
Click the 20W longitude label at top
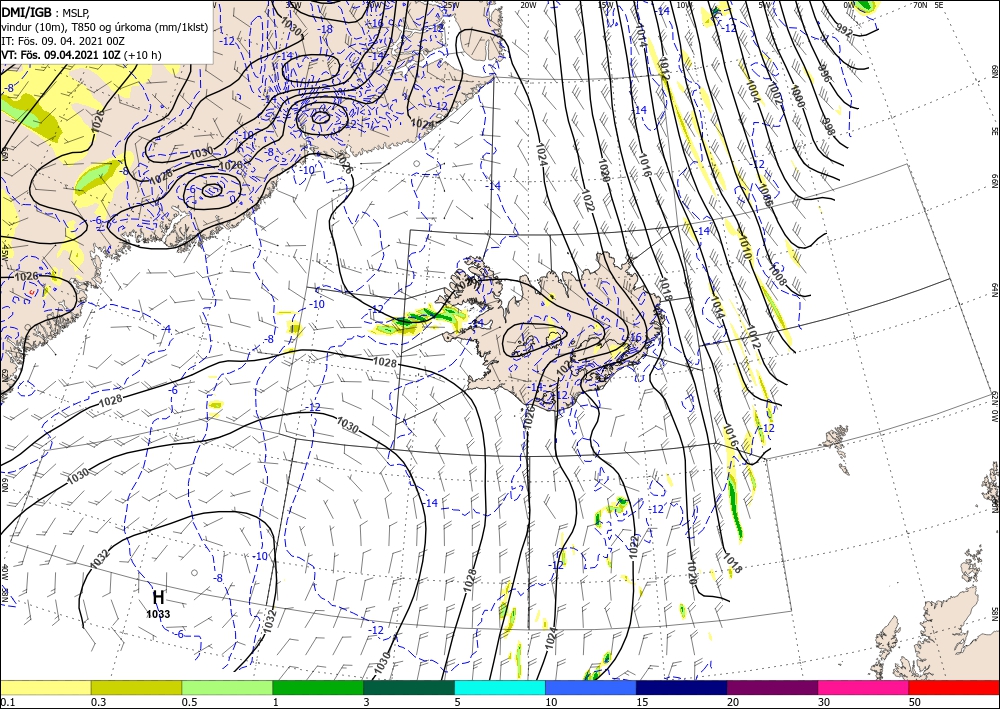(x=527, y=6)
